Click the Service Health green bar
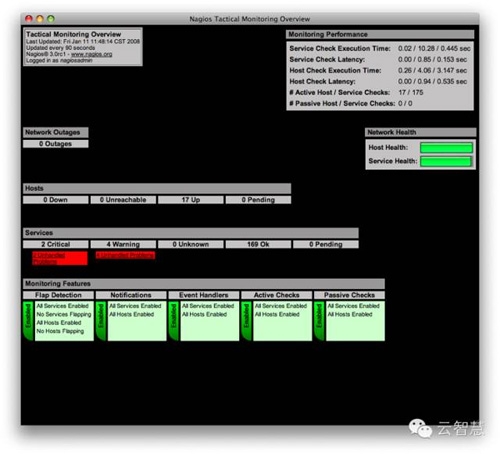This screenshot has width=500, height=454. 446,161
